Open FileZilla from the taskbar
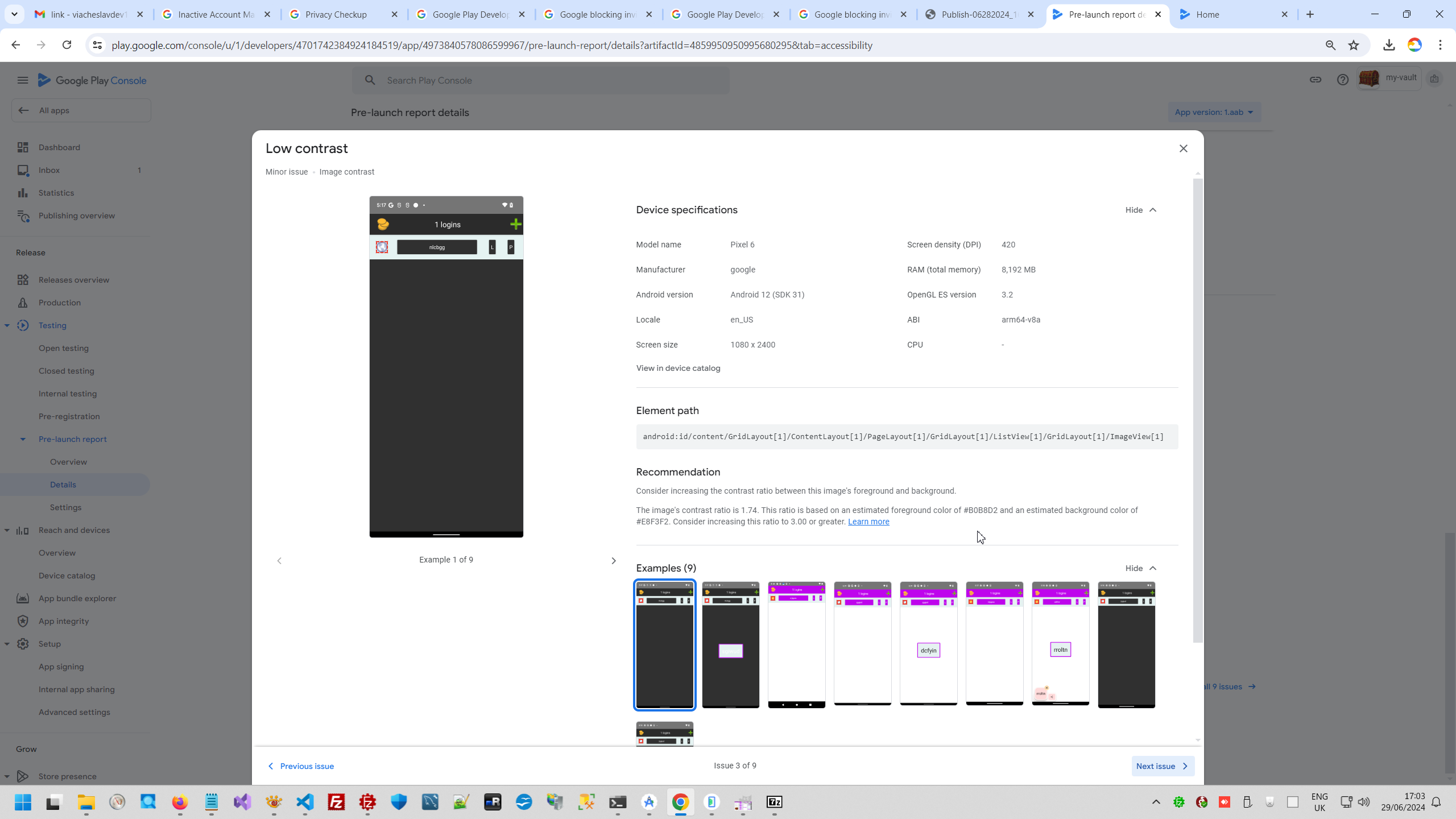1456x819 pixels. 336,802
